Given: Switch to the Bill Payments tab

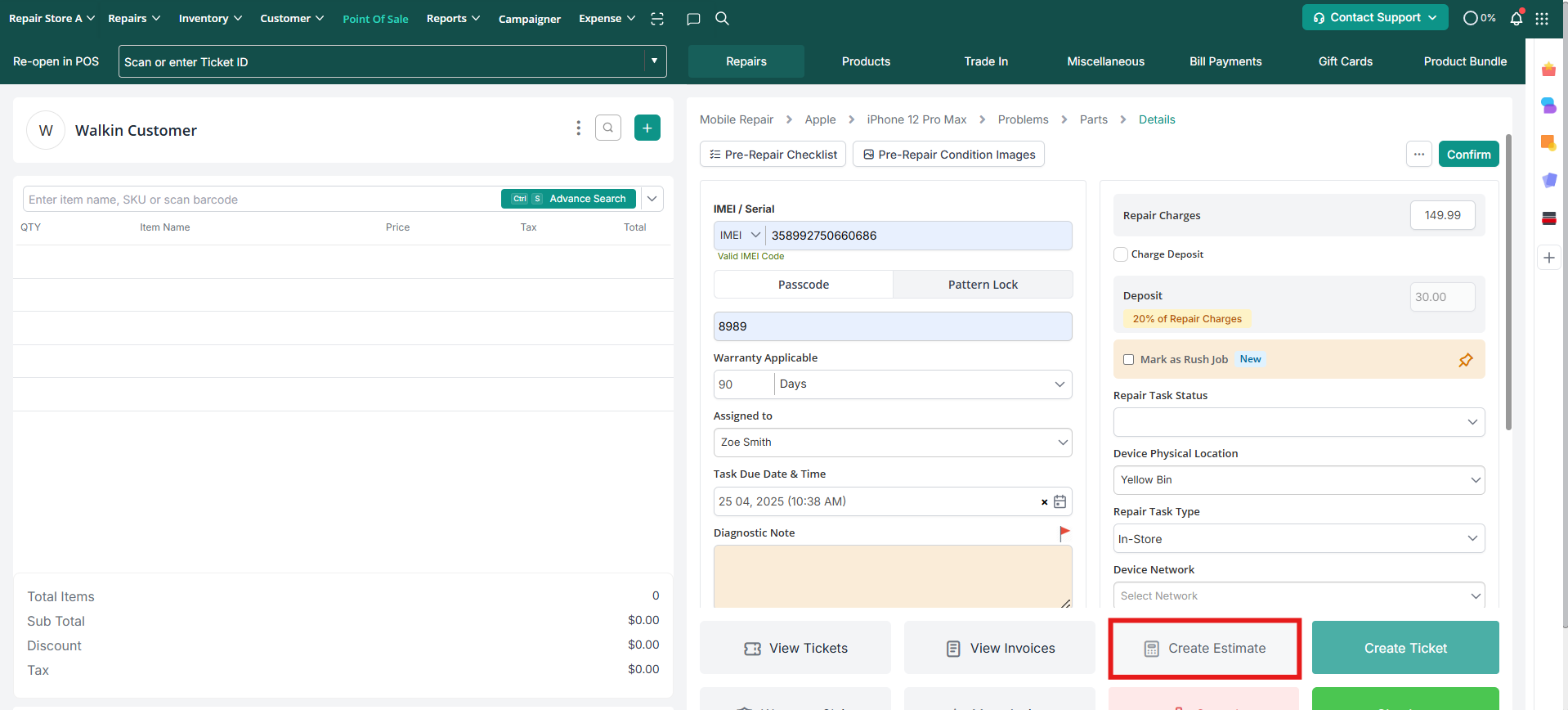Looking at the screenshot, I should click(x=1225, y=61).
